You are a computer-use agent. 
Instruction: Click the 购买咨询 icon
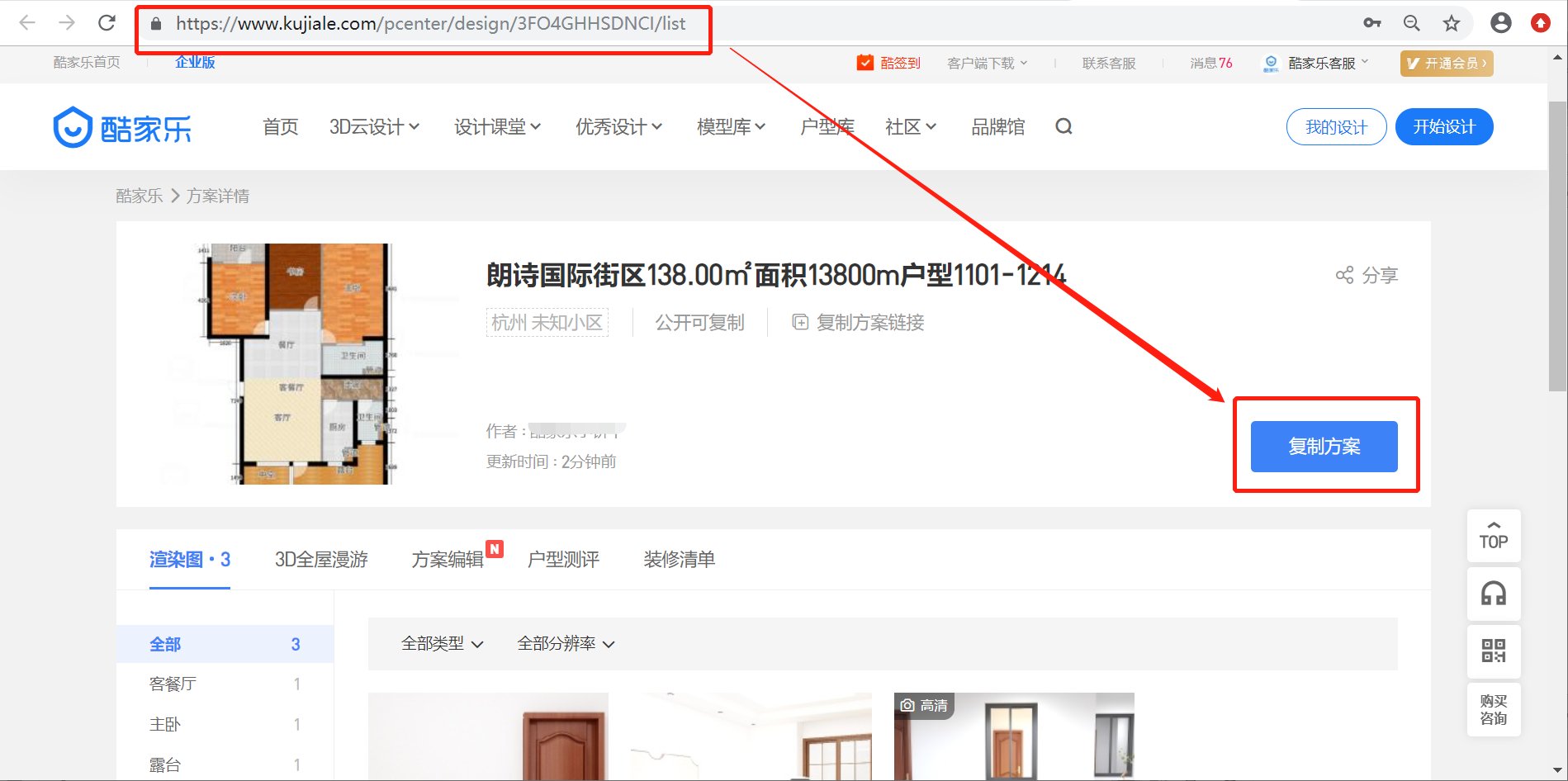[1493, 709]
